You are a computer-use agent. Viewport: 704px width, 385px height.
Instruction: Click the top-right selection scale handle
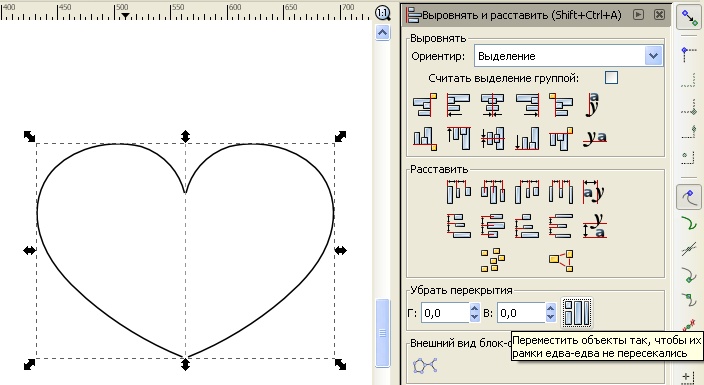click(x=340, y=136)
